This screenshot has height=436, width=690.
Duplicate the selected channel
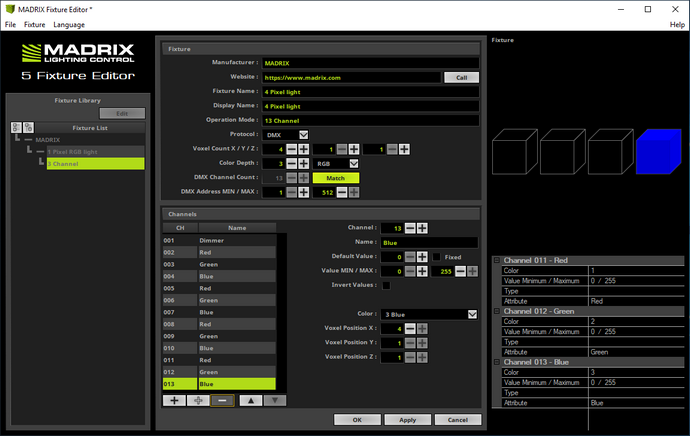click(x=198, y=400)
